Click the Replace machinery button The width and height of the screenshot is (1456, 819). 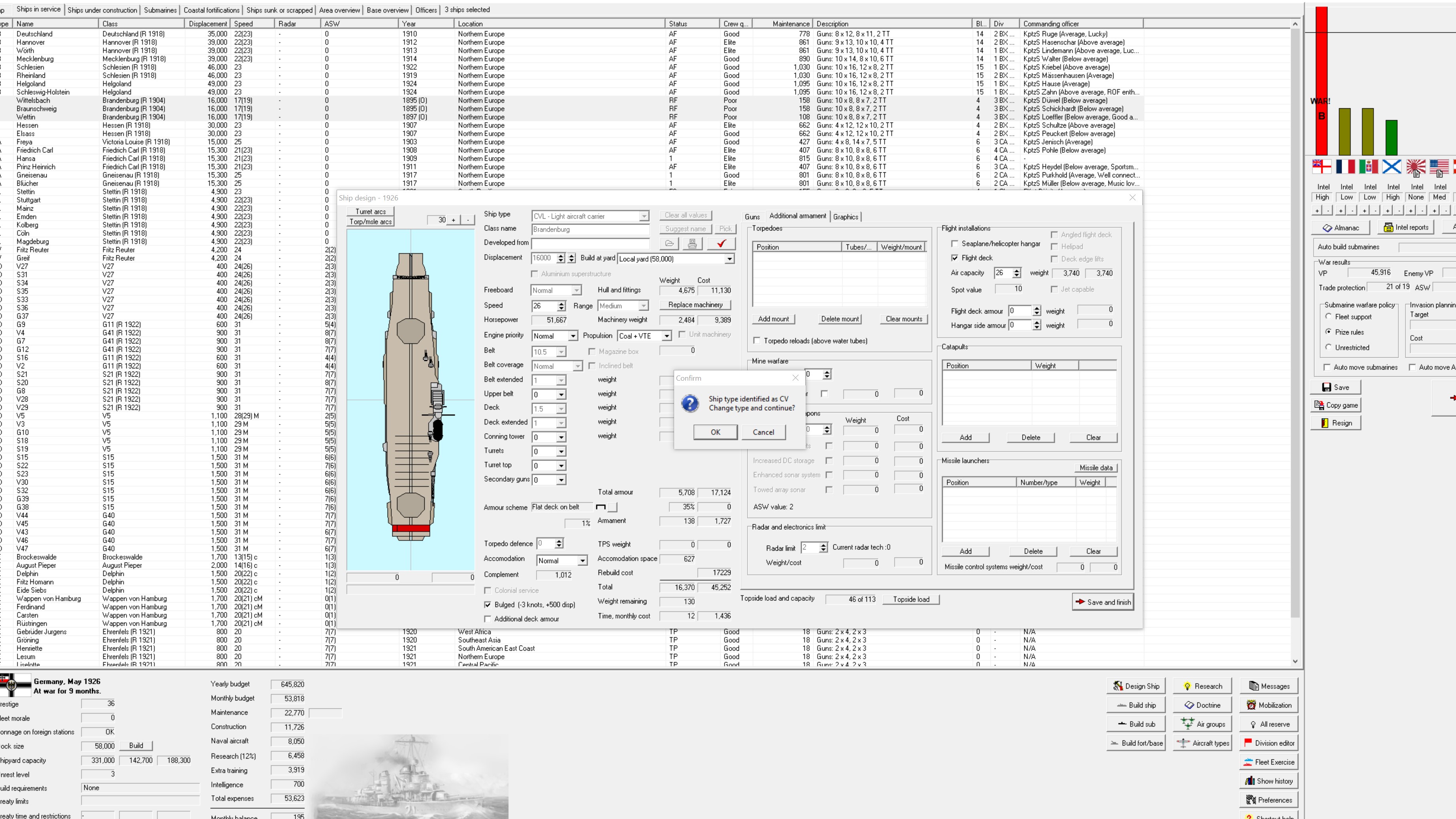coord(695,305)
